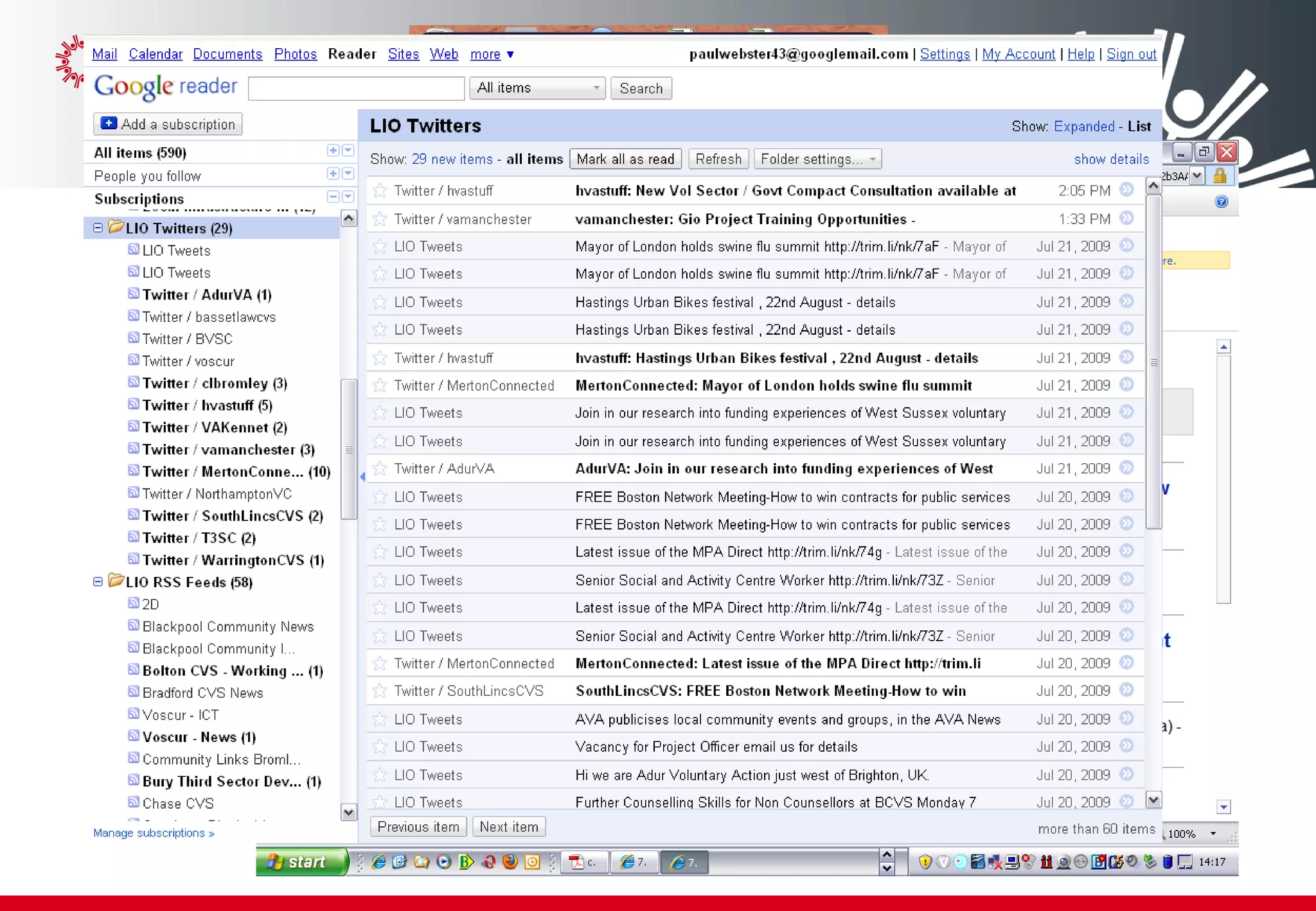Image resolution: width=1316 pixels, height=911 pixels.
Task: Star the vamanchester Gio Project item
Action: [380, 219]
